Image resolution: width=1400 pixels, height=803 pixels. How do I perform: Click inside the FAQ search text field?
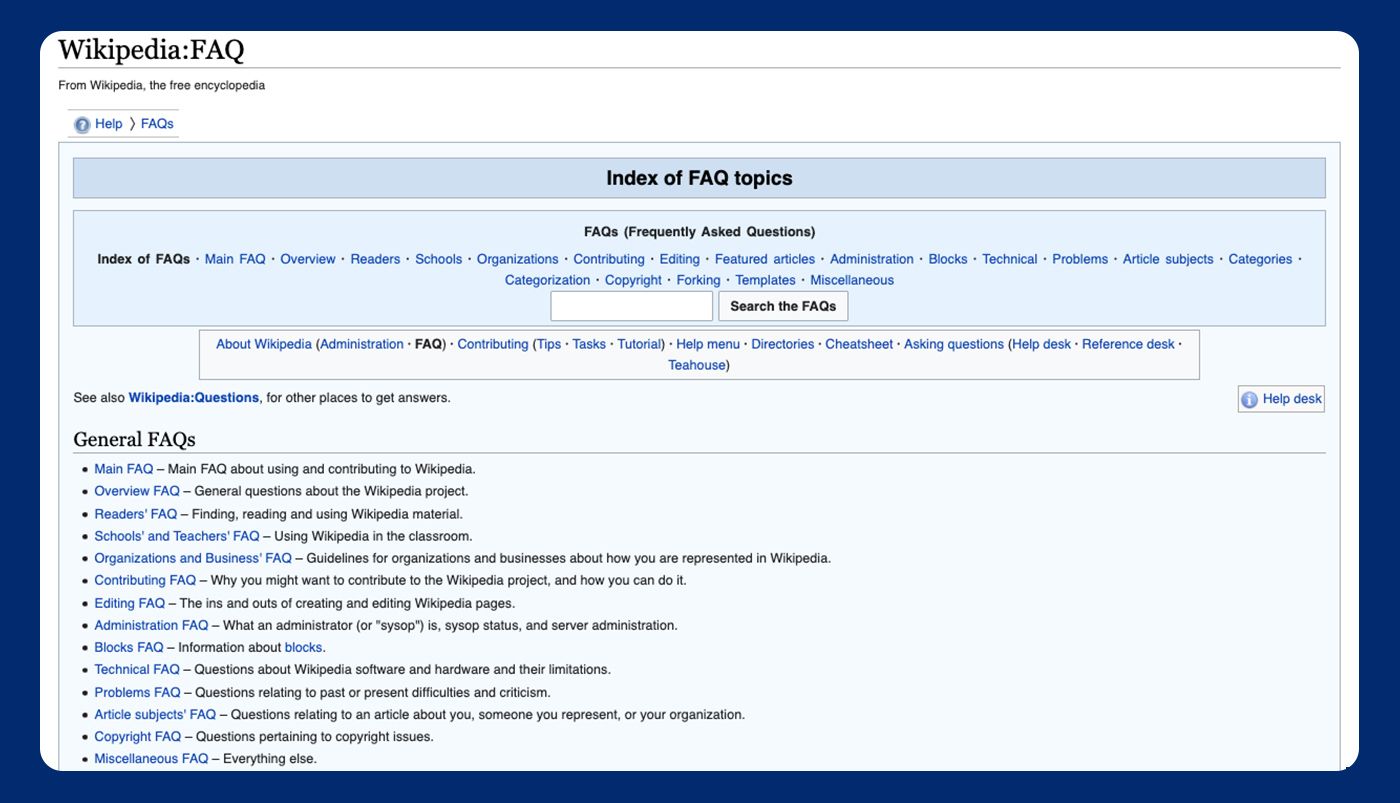tap(631, 306)
